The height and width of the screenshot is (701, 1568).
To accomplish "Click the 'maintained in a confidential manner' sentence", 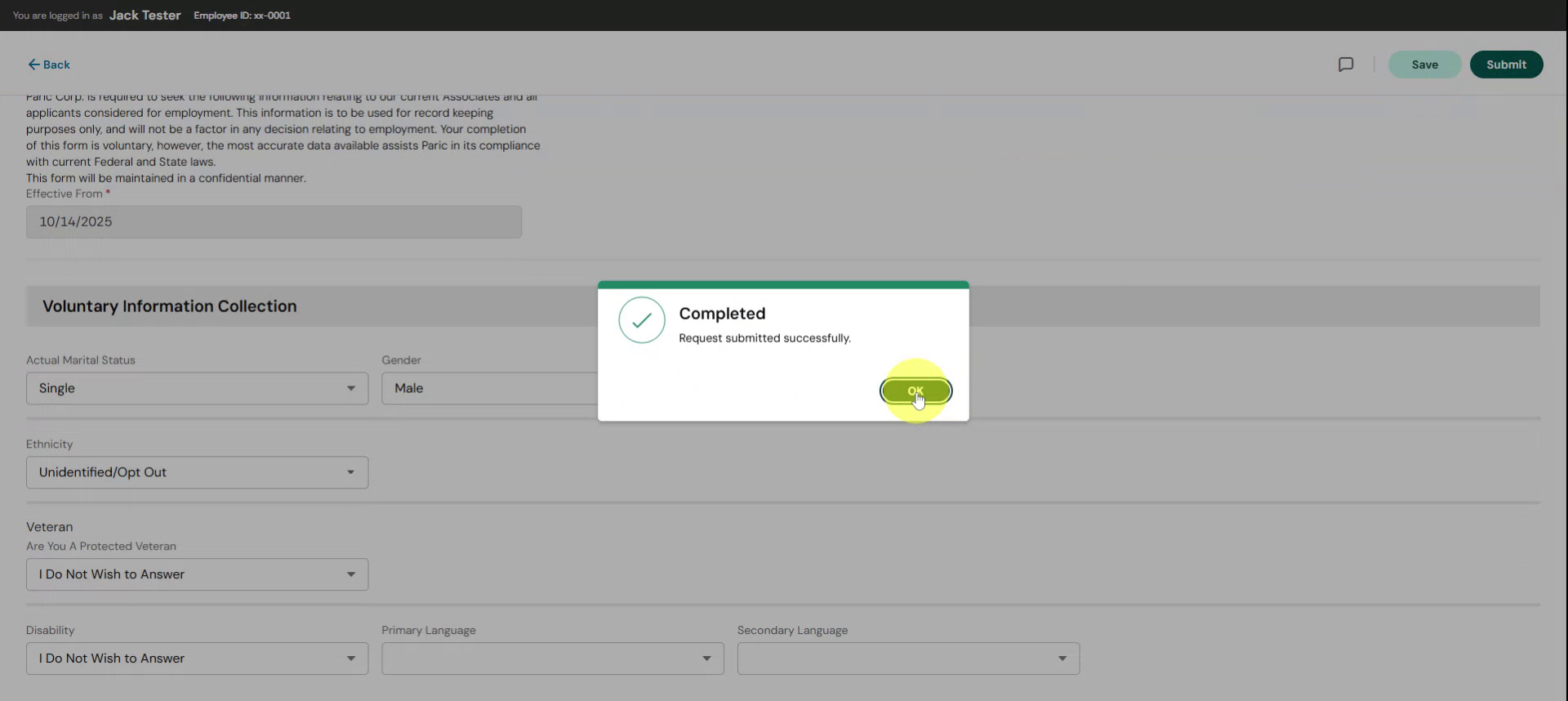I will click(166, 178).
